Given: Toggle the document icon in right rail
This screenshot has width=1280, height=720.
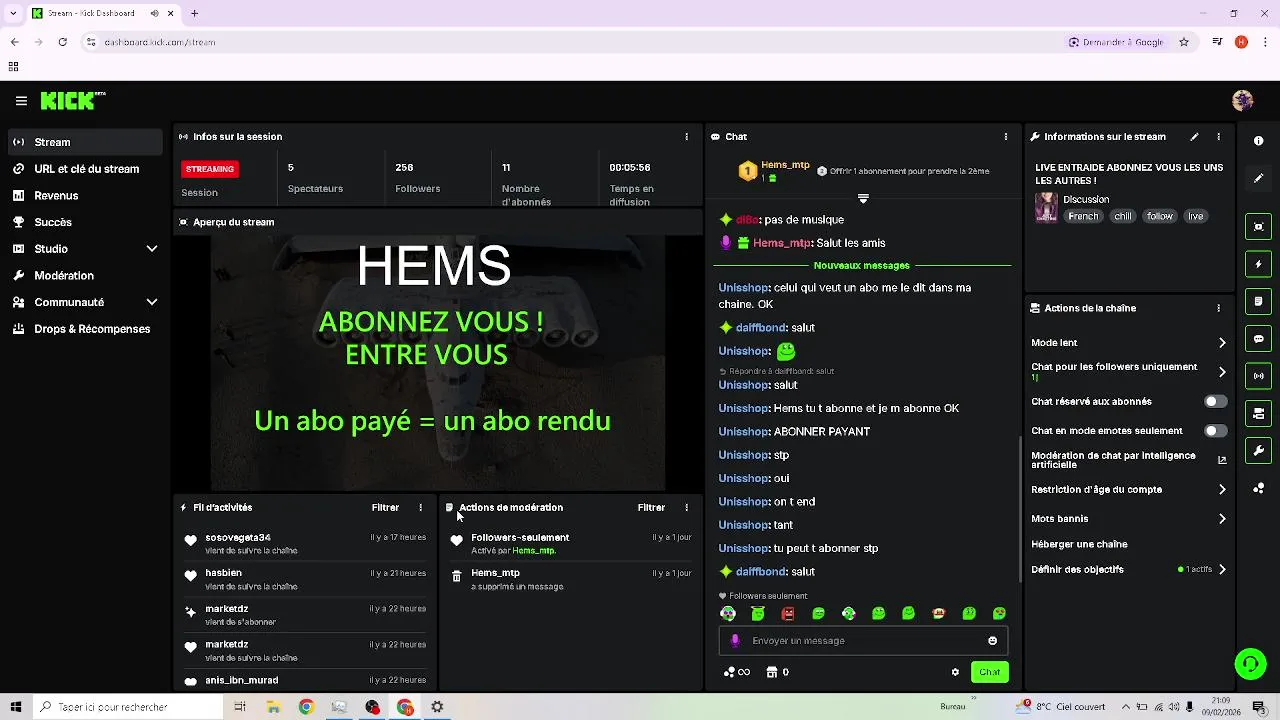Looking at the screenshot, I should coord(1258,301).
